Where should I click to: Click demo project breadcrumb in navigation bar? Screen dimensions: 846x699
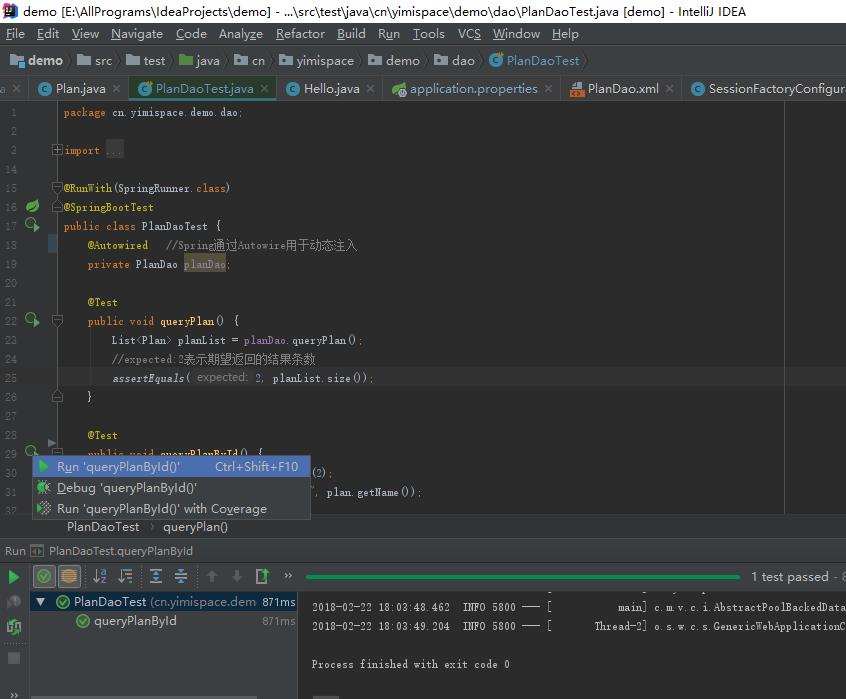[x=37, y=60]
